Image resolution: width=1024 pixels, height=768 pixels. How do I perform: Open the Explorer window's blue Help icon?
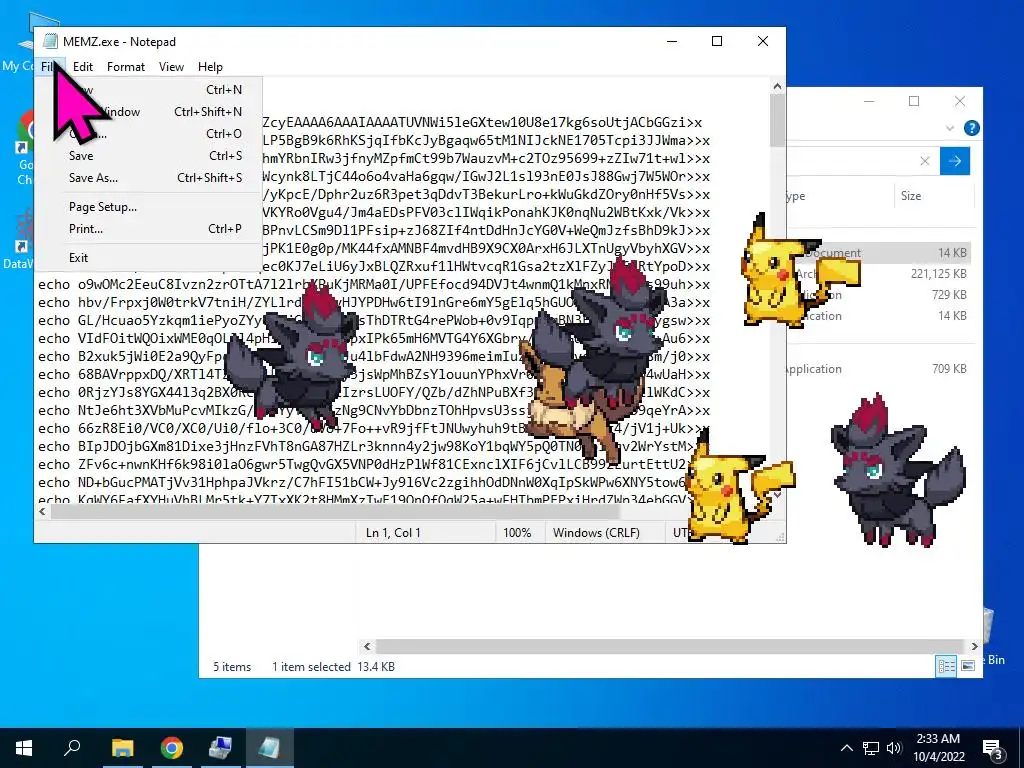point(972,128)
